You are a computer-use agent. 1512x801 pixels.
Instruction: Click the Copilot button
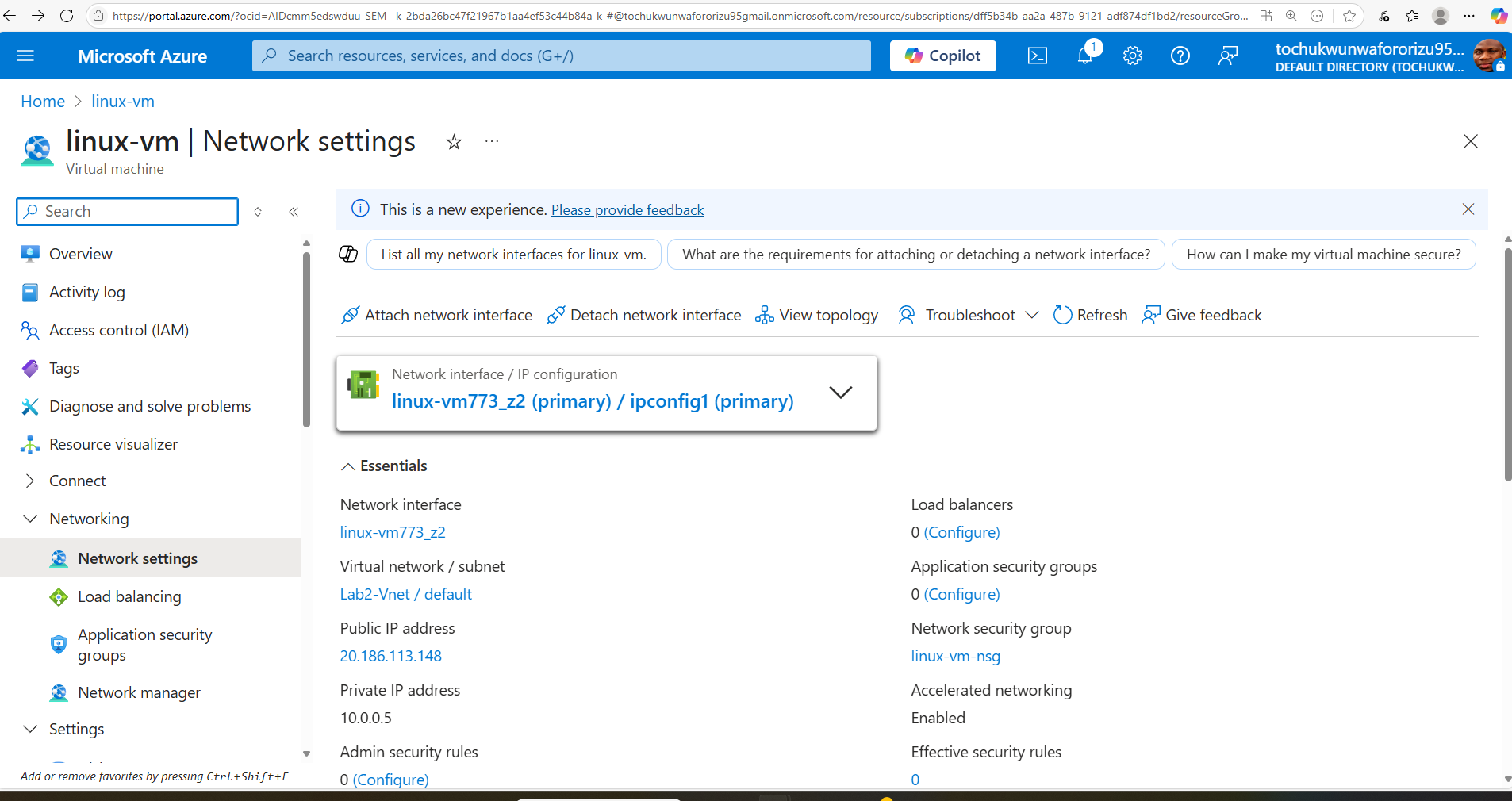click(942, 56)
